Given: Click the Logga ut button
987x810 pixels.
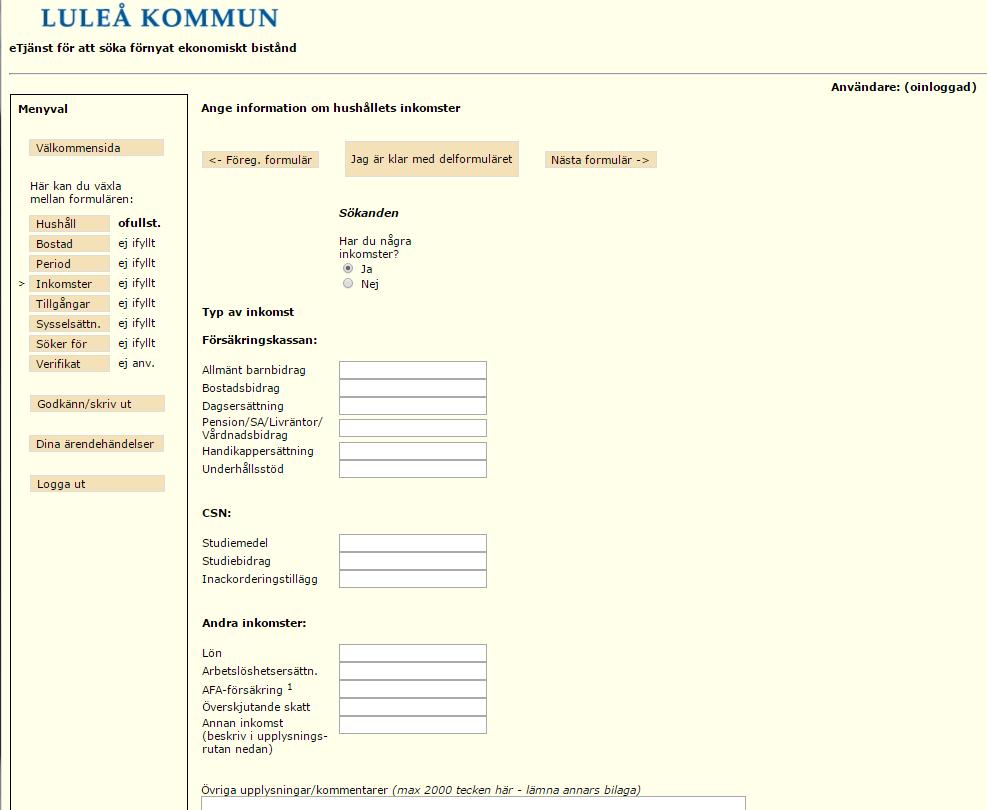Looking at the screenshot, I should click(x=97, y=484).
